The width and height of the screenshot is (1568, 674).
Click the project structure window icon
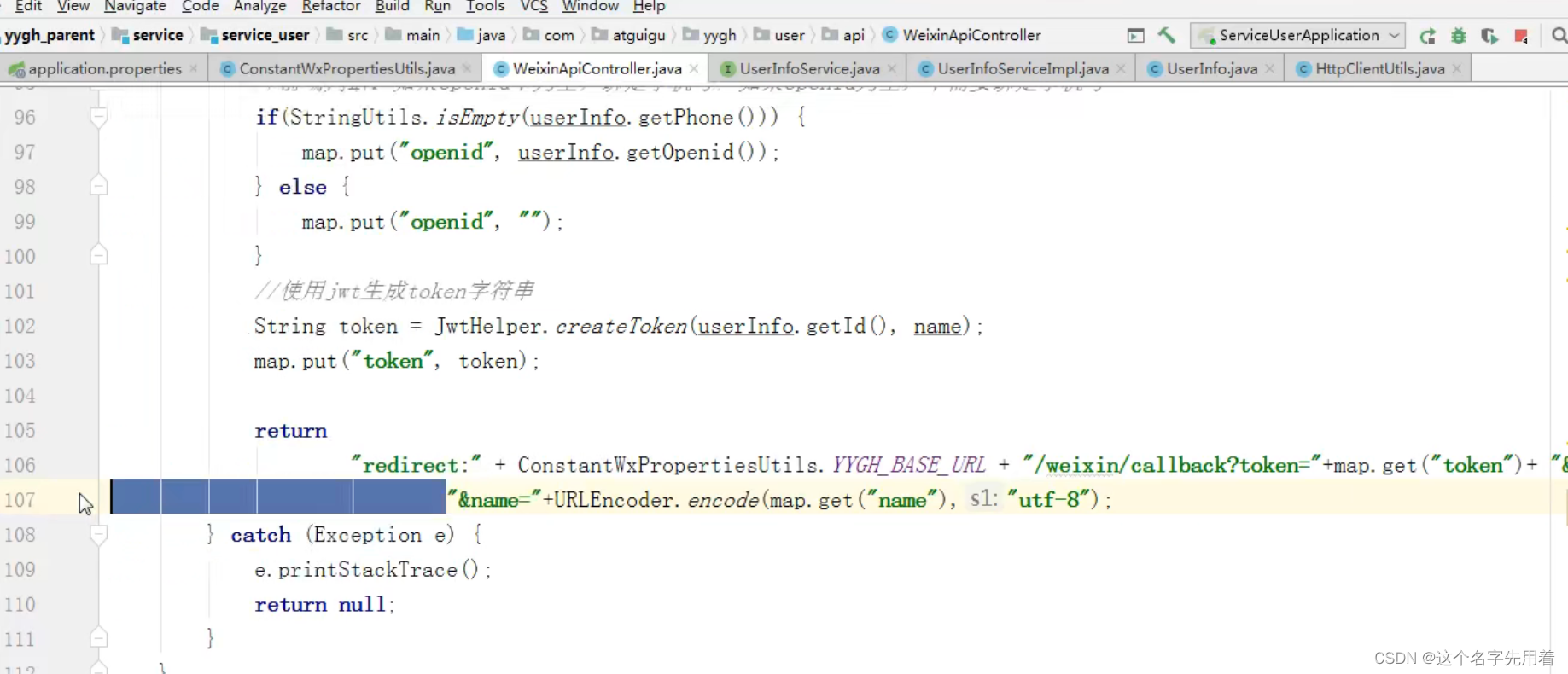click(x=1135, y=36)
